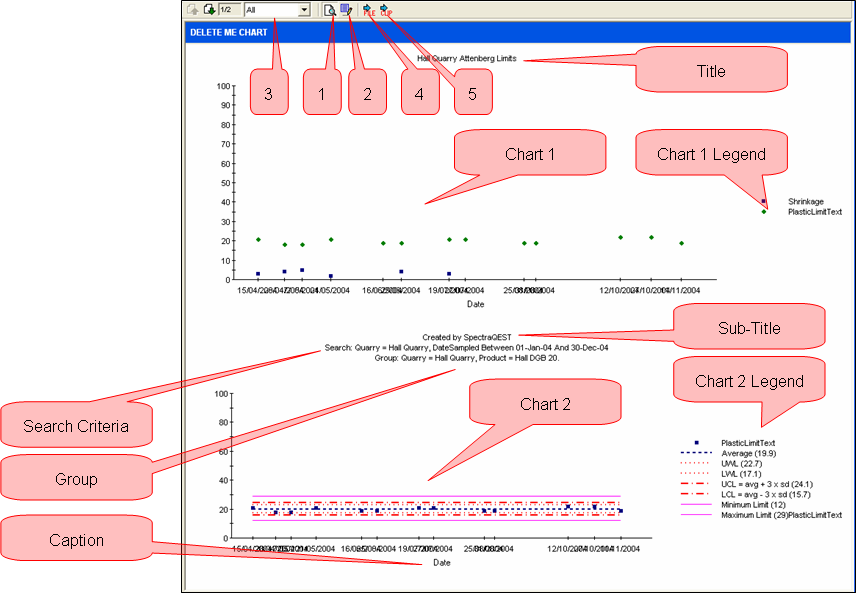863x598 pixels.
Task: Open the print preview magnifier icon
Action: pyautogui.click(x=329, y=10)
